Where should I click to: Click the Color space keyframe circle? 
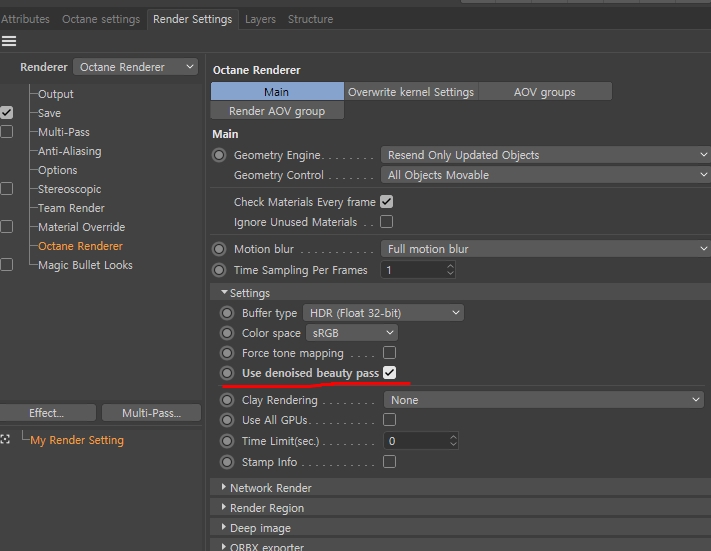[x=227, y=333]
